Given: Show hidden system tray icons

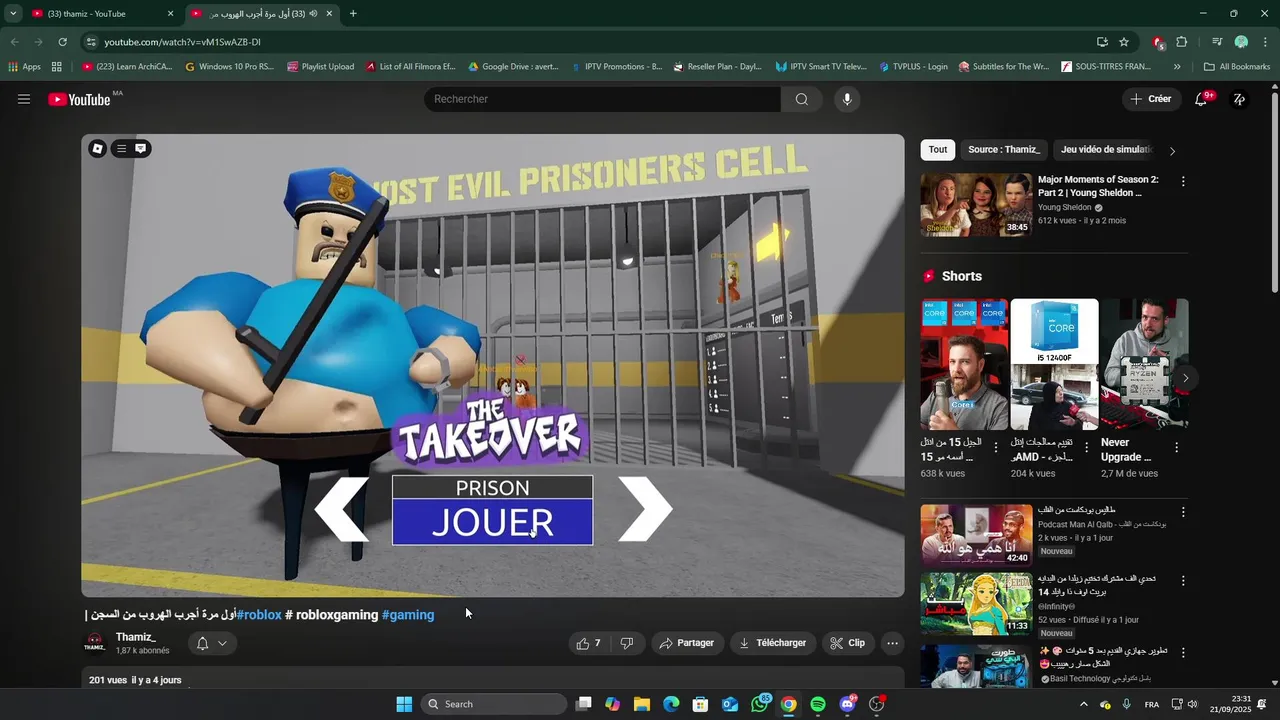Looking at the screenshot, I should coord(1083,704).
